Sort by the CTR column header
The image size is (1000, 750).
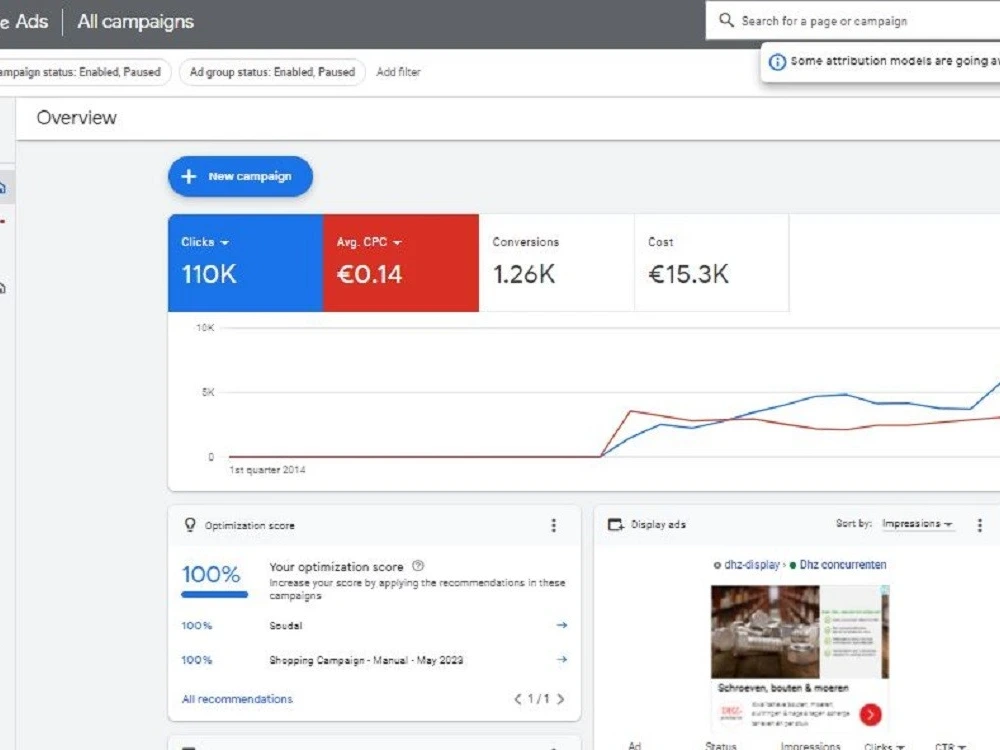tap(950, 746)
